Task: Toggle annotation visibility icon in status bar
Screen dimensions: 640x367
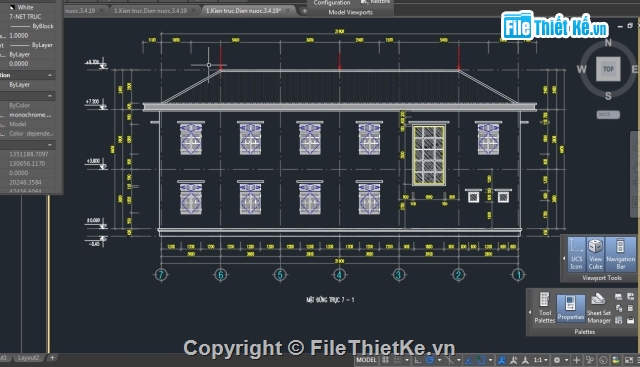Action: [x=501, y=360]
